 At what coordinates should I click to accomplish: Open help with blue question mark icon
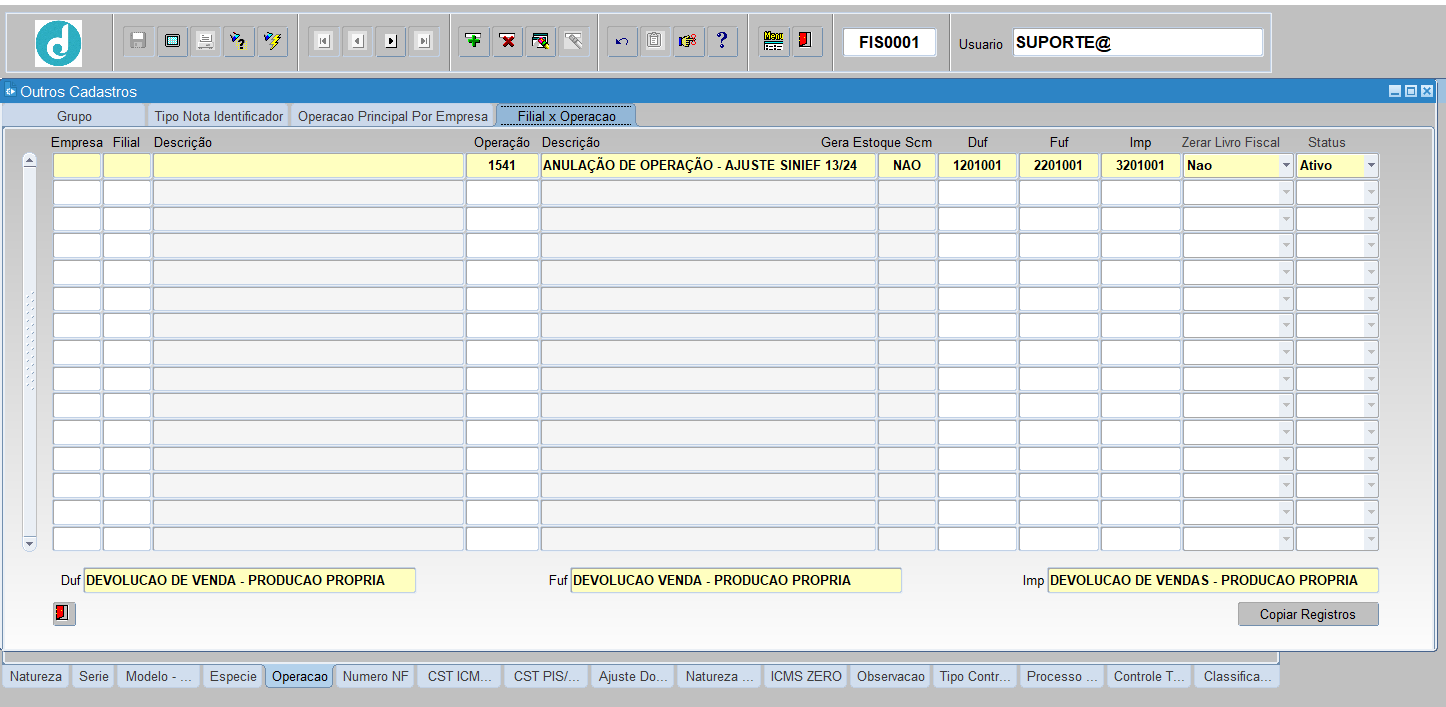(x=722, y=41)
